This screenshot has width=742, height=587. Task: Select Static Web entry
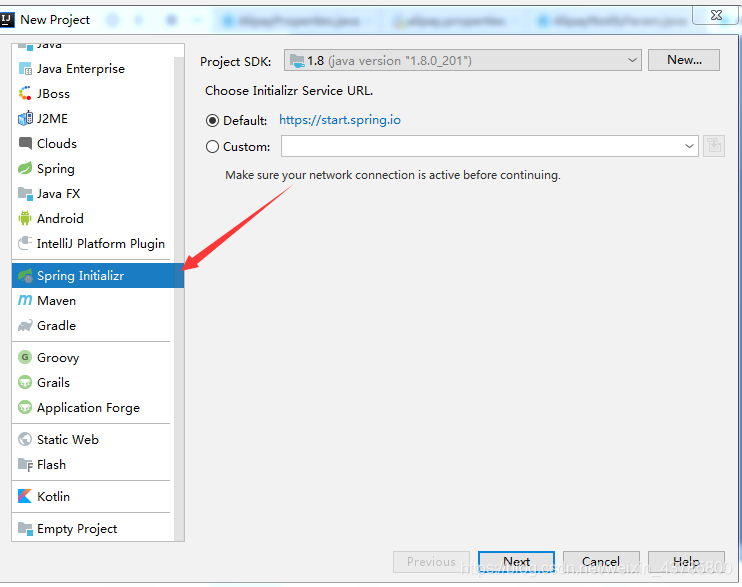93,439
